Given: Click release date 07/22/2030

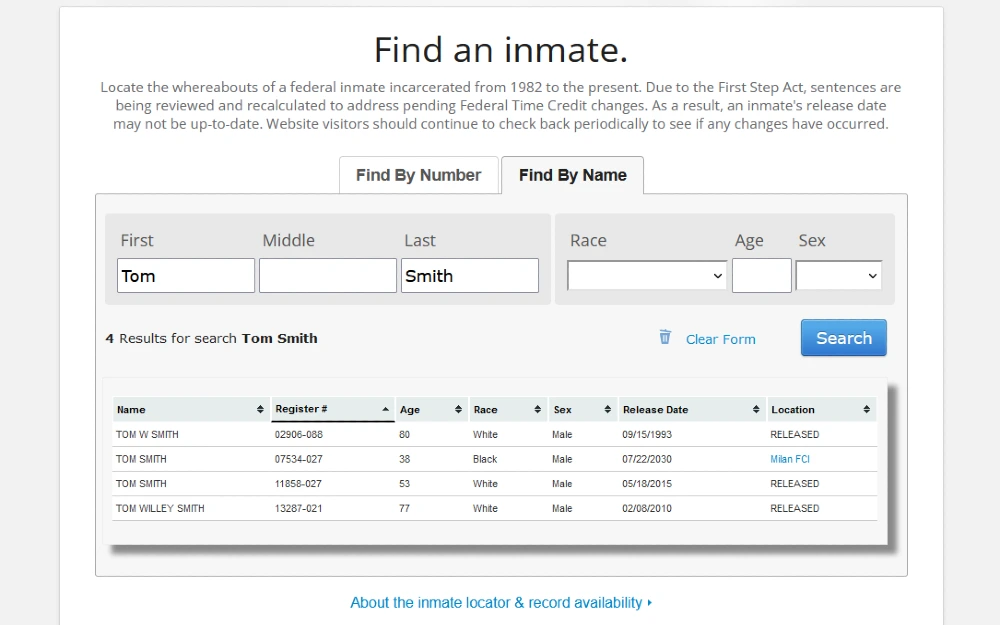Looking at the screenshot, I should 647,459.
